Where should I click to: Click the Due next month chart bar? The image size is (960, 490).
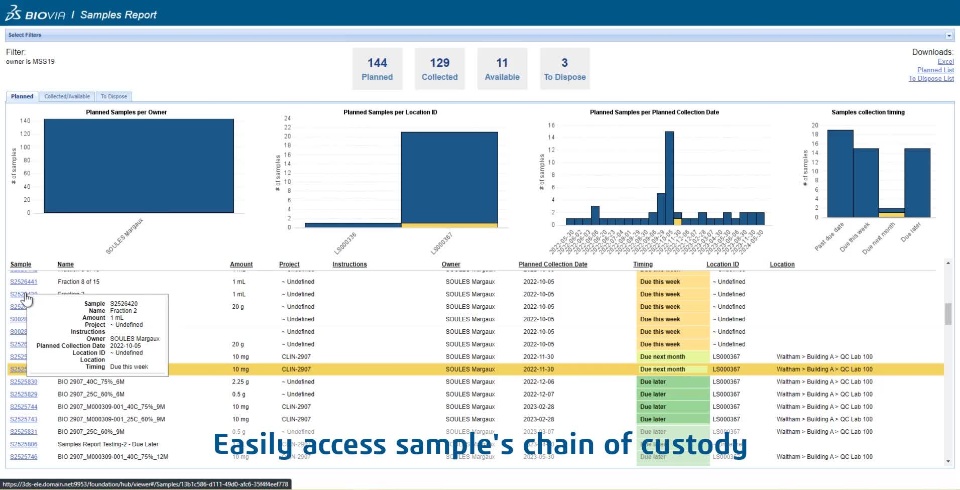[891, 213]
